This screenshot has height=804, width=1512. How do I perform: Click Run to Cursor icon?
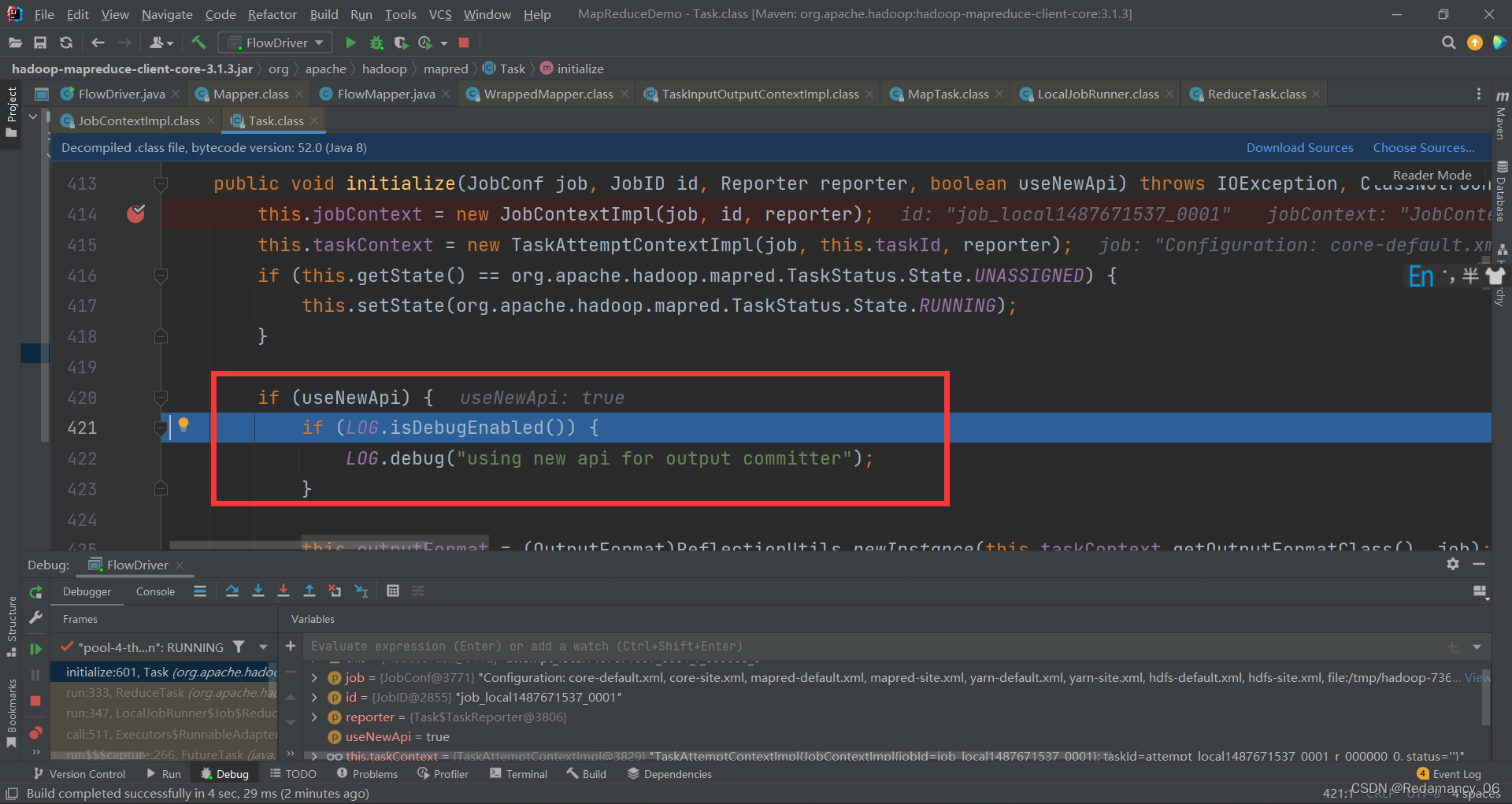tap(361, 591)
